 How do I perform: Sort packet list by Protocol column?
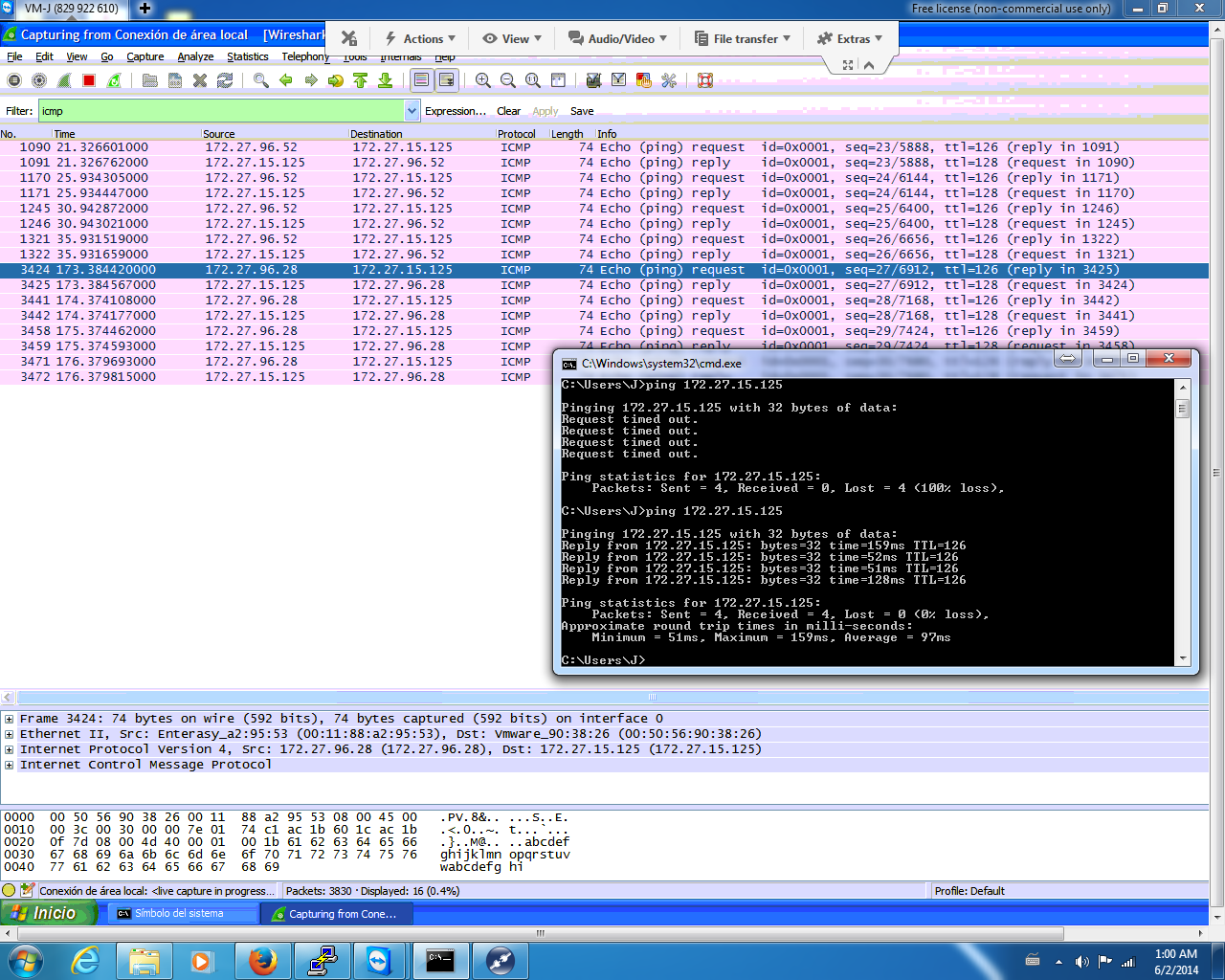[x=522, y=134]
